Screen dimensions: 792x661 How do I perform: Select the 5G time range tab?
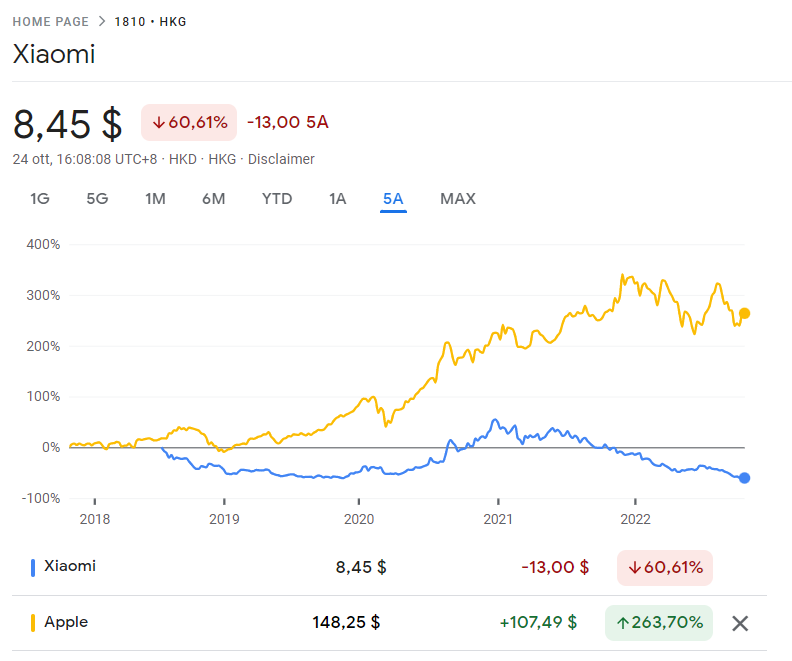coord(97,198)
